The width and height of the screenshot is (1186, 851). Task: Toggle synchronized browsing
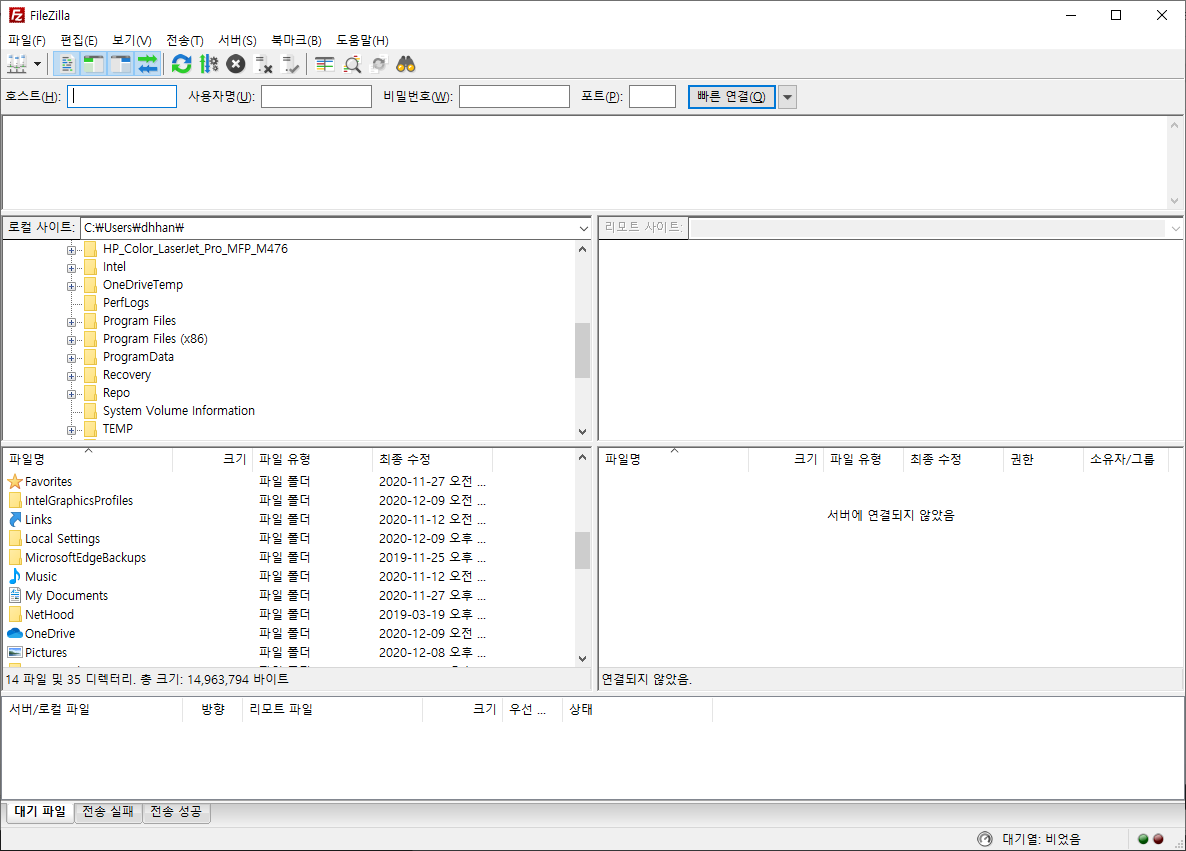click(x=379, y=64)
